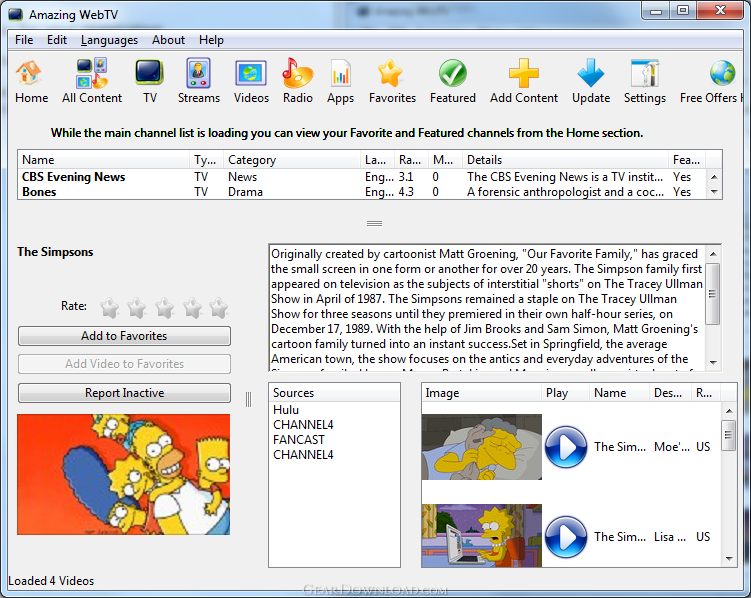
Task: Play the Lisa video
Action: point(566,537)
